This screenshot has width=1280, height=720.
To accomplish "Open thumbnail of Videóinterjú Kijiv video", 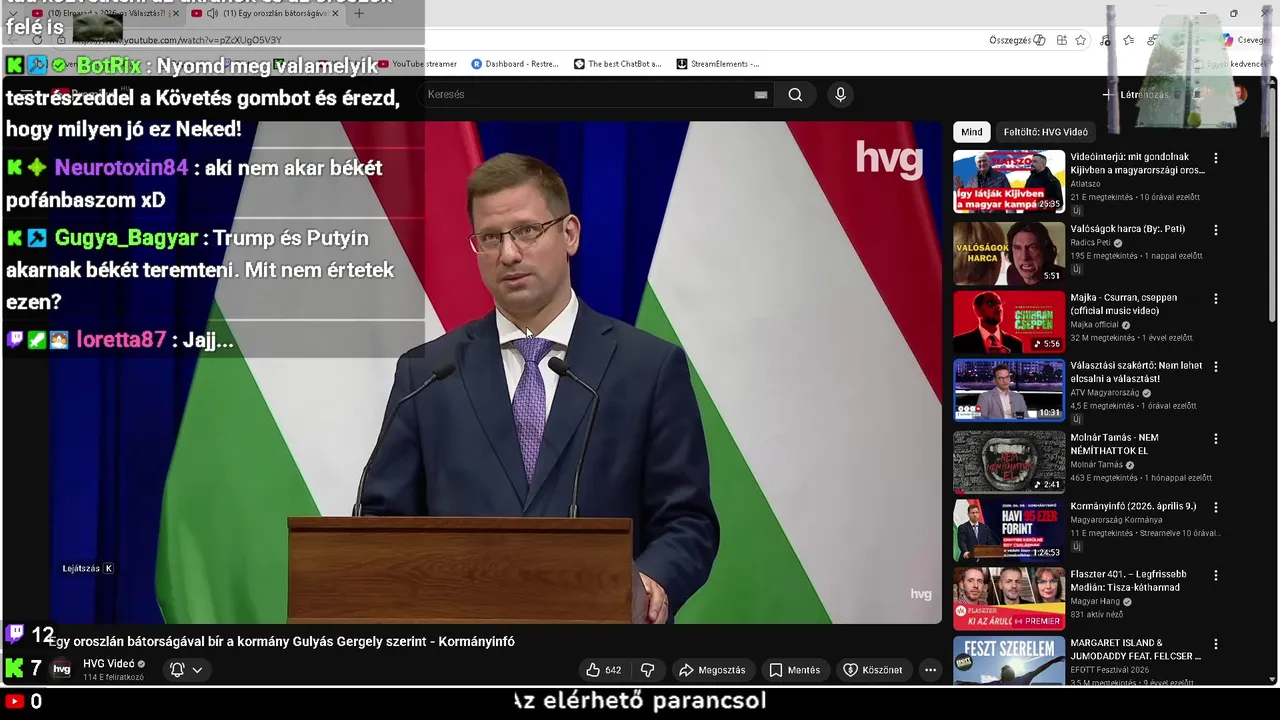I will point(1009,182).
